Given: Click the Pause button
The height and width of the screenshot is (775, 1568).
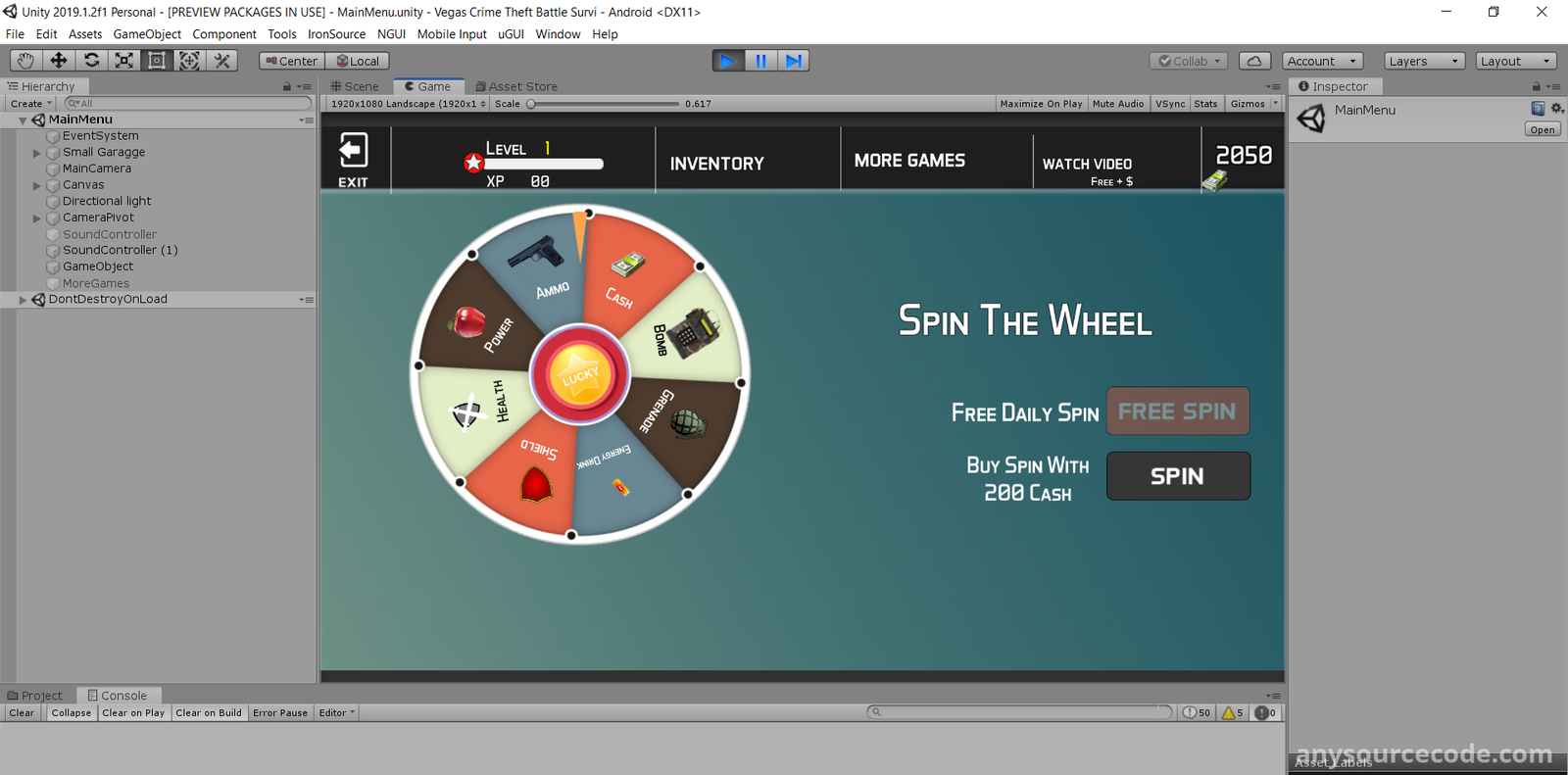Looking at the screenshot, I should coord(760,61).
